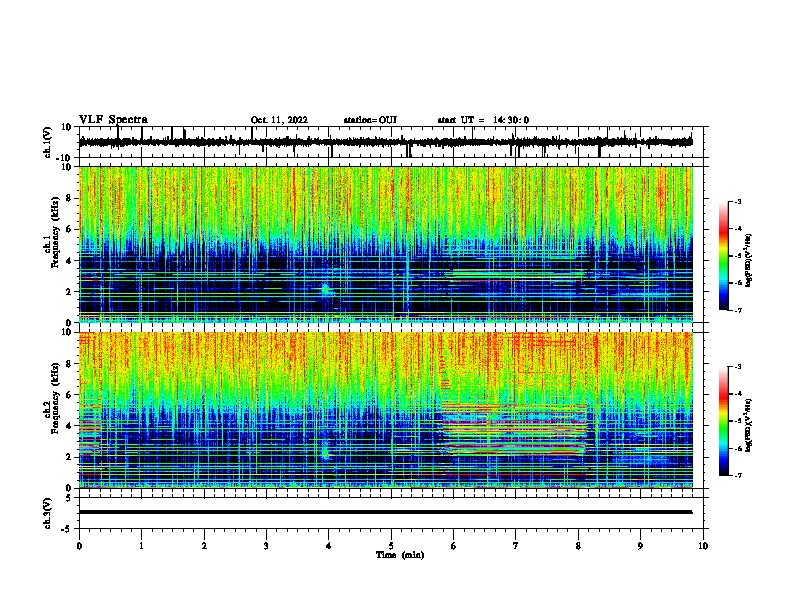792x612 pixels.
Task: Click the ch.1(V) waveform axis label
Action: [48, 142]
